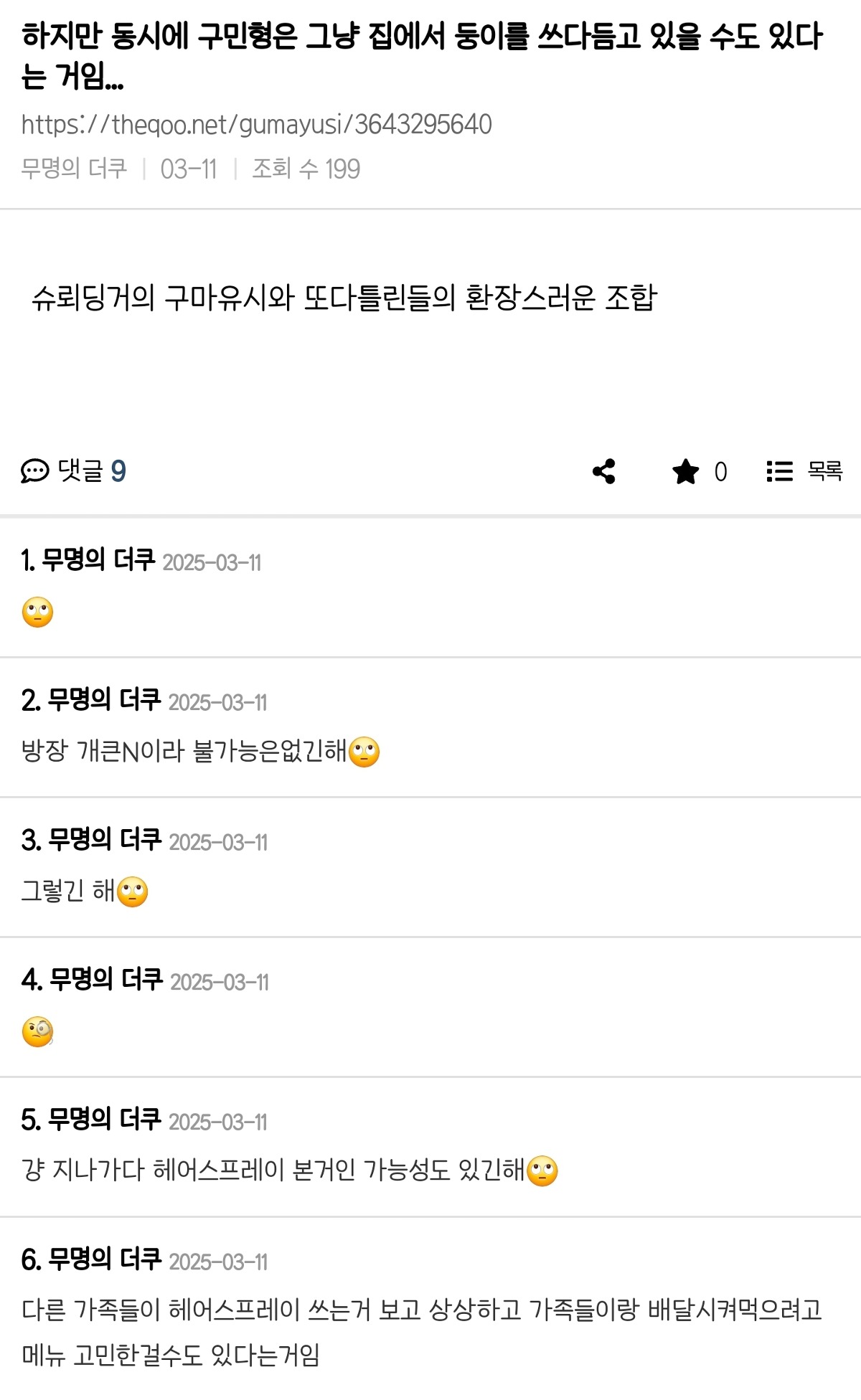Click the rolling eyes emoji in comment 1

click(38, 612)
